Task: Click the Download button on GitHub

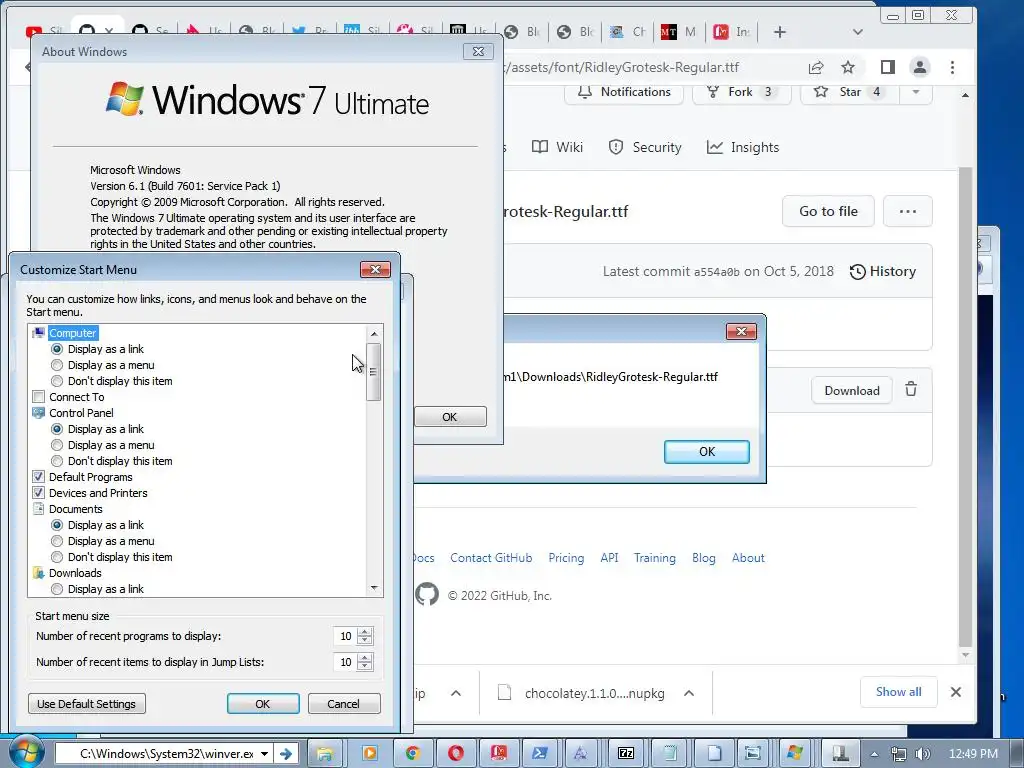Action: [x=852, y=391]
